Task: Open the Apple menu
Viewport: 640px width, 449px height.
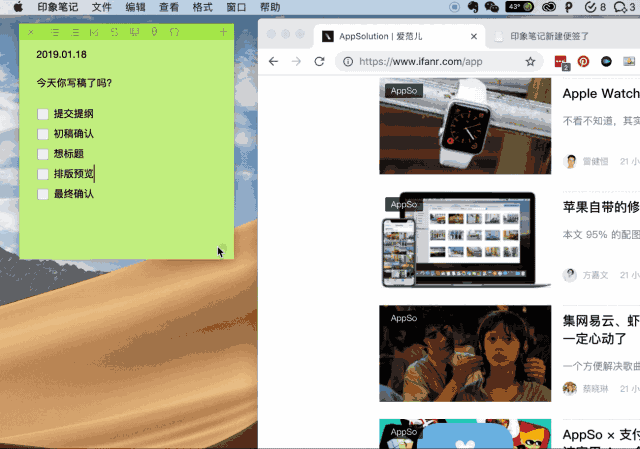Action: coord(18,7)
